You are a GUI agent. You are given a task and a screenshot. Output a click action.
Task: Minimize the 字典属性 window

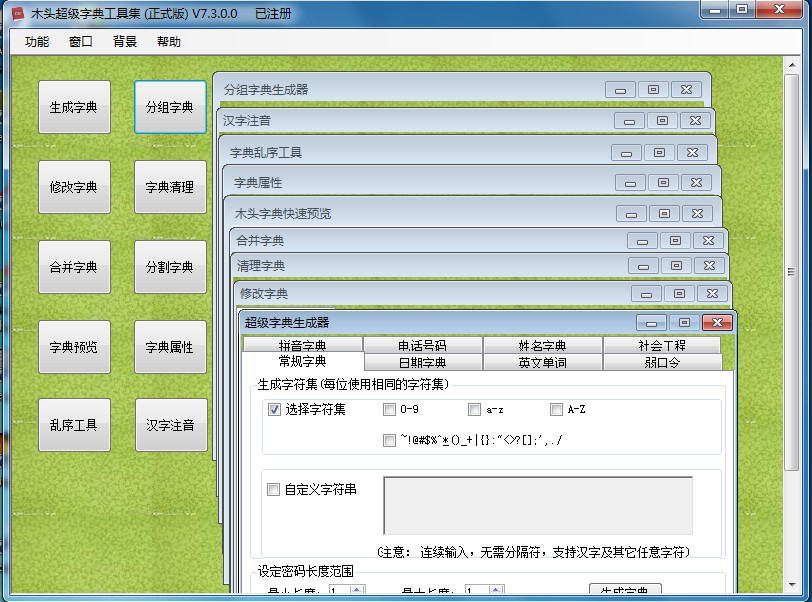pos(630,182)
